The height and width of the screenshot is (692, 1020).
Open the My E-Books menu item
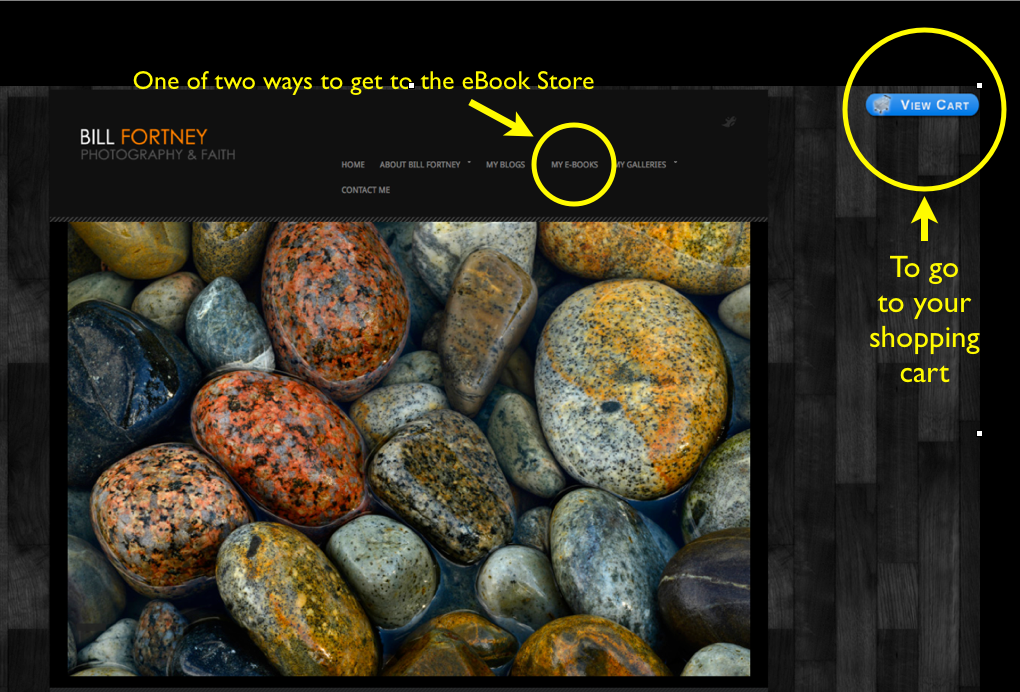point(574,165)
